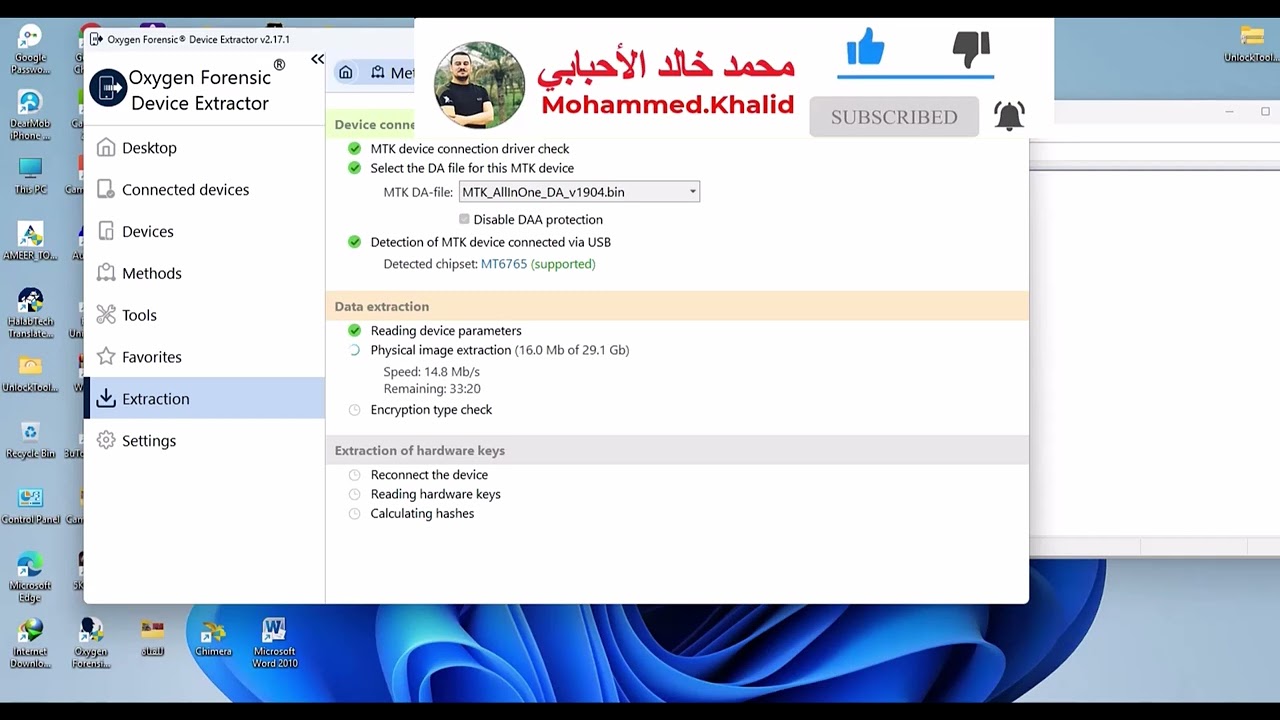Go to Connected devices in the sidebar
This screenshot has height=720, width=1280.
click(204, 190)
